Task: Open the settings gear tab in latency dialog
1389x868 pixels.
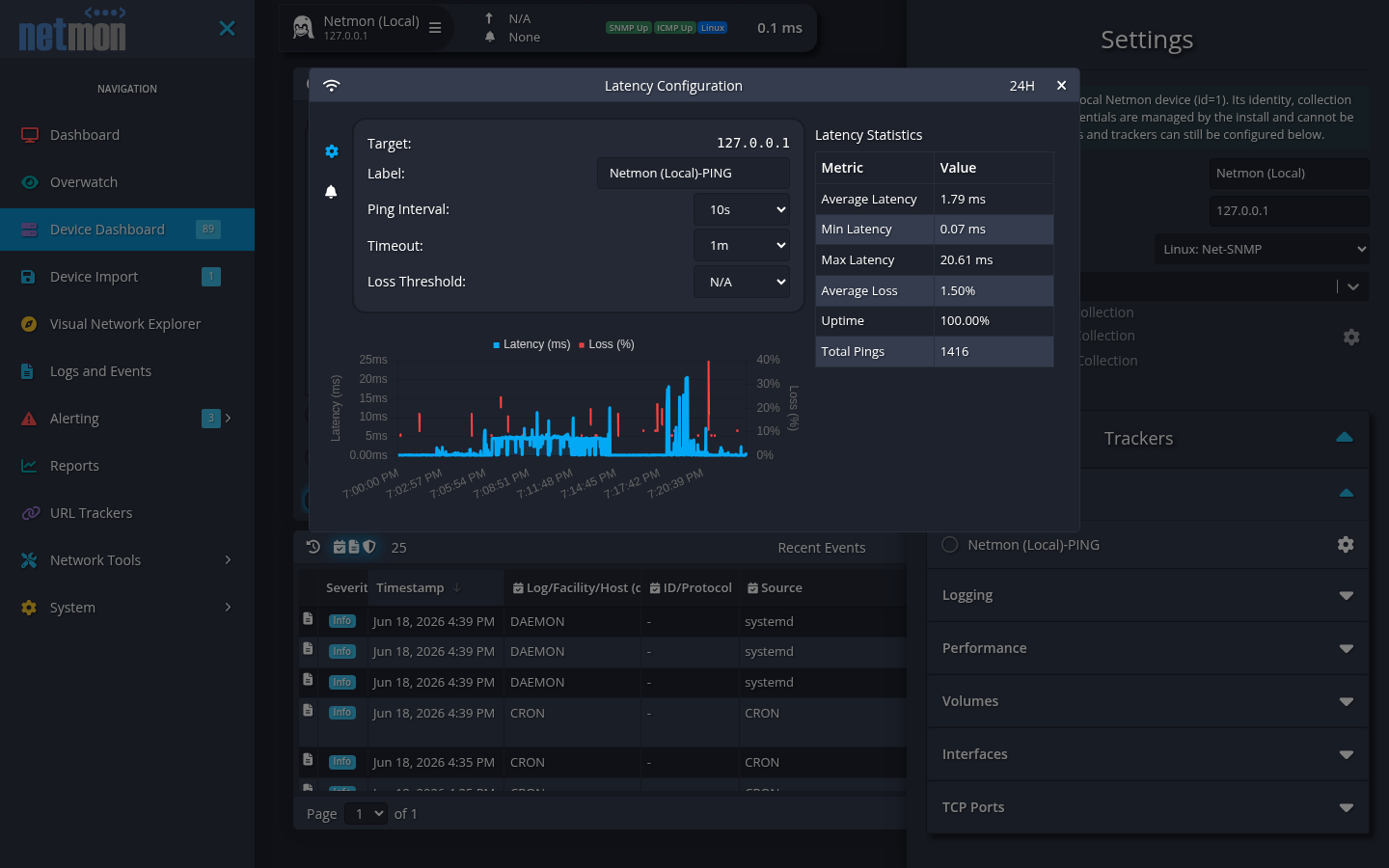Action: [x=332, y=151]
